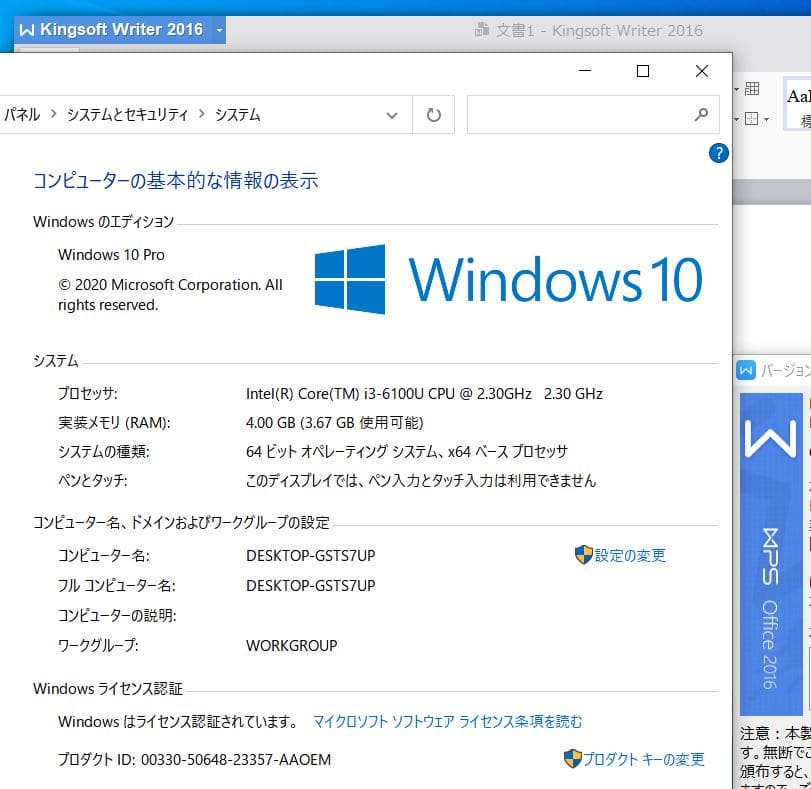Open the borders icon in Writer ribbon

(x=751, y=119)
